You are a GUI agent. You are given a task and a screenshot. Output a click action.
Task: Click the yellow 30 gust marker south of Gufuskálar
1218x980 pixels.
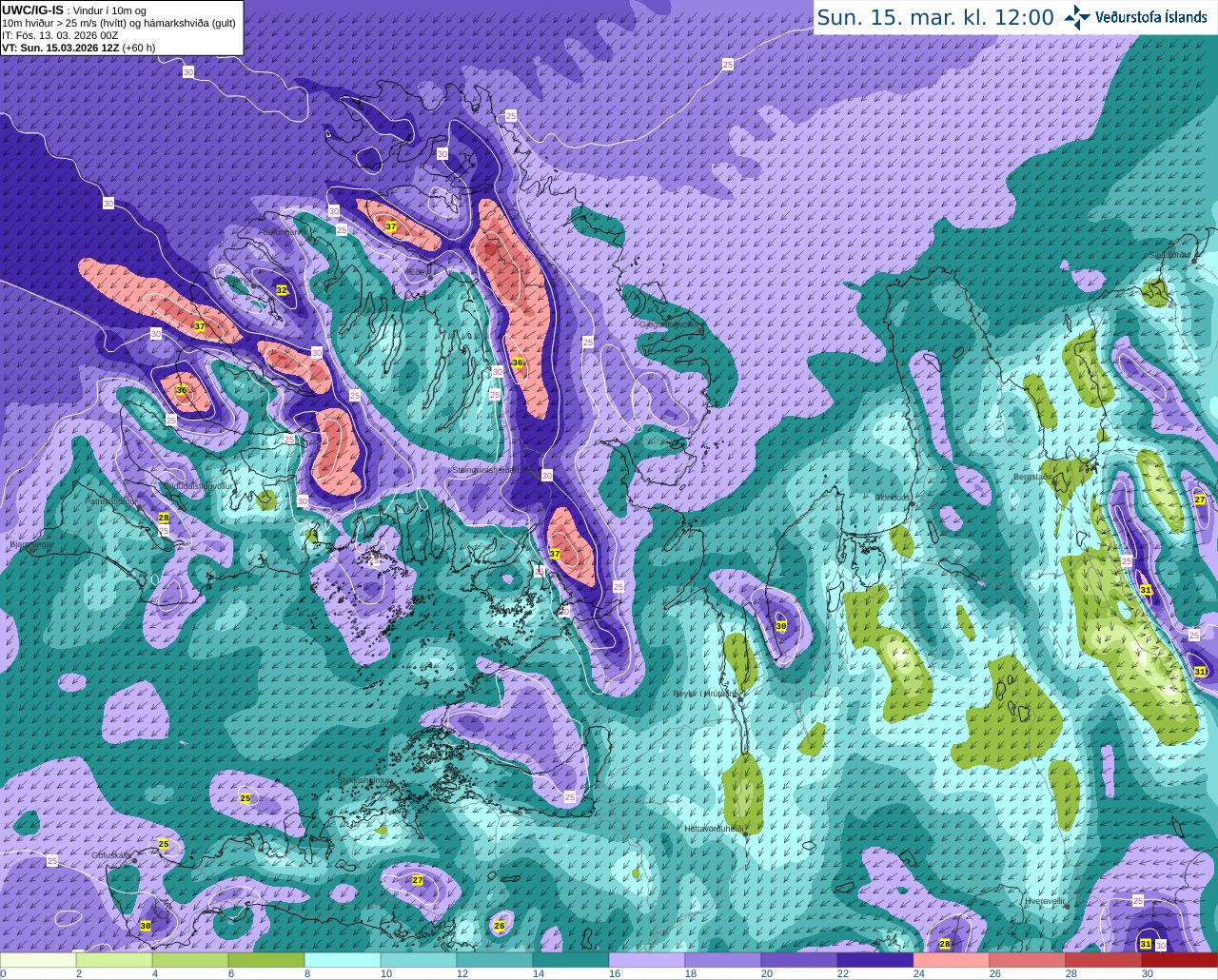146,925
